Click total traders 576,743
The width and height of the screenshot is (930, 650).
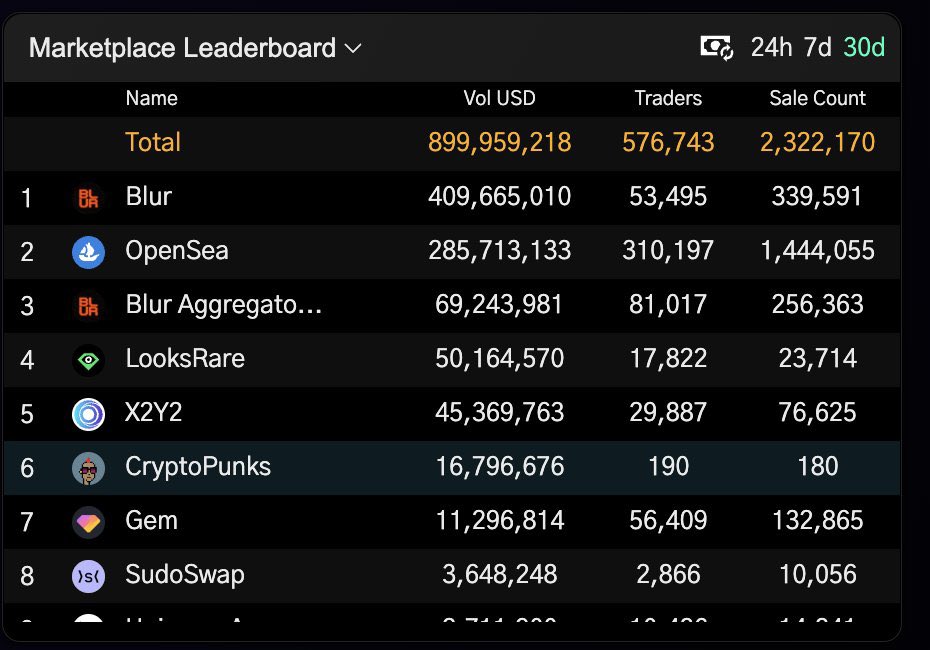point(668,142)
